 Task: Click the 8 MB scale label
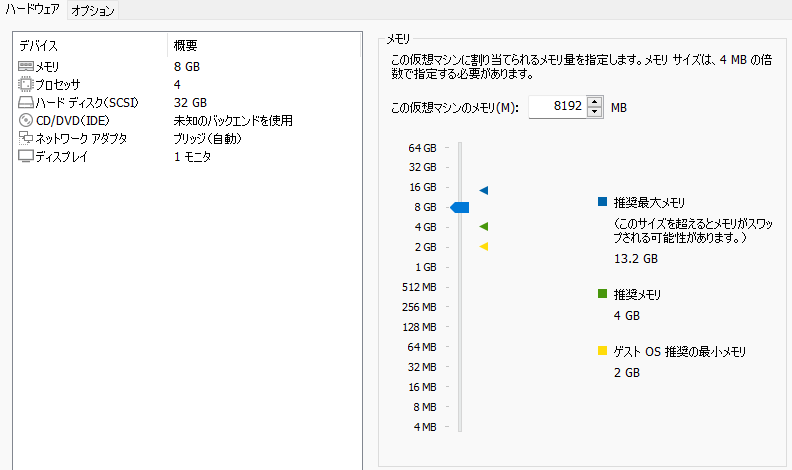coord(425,407)
